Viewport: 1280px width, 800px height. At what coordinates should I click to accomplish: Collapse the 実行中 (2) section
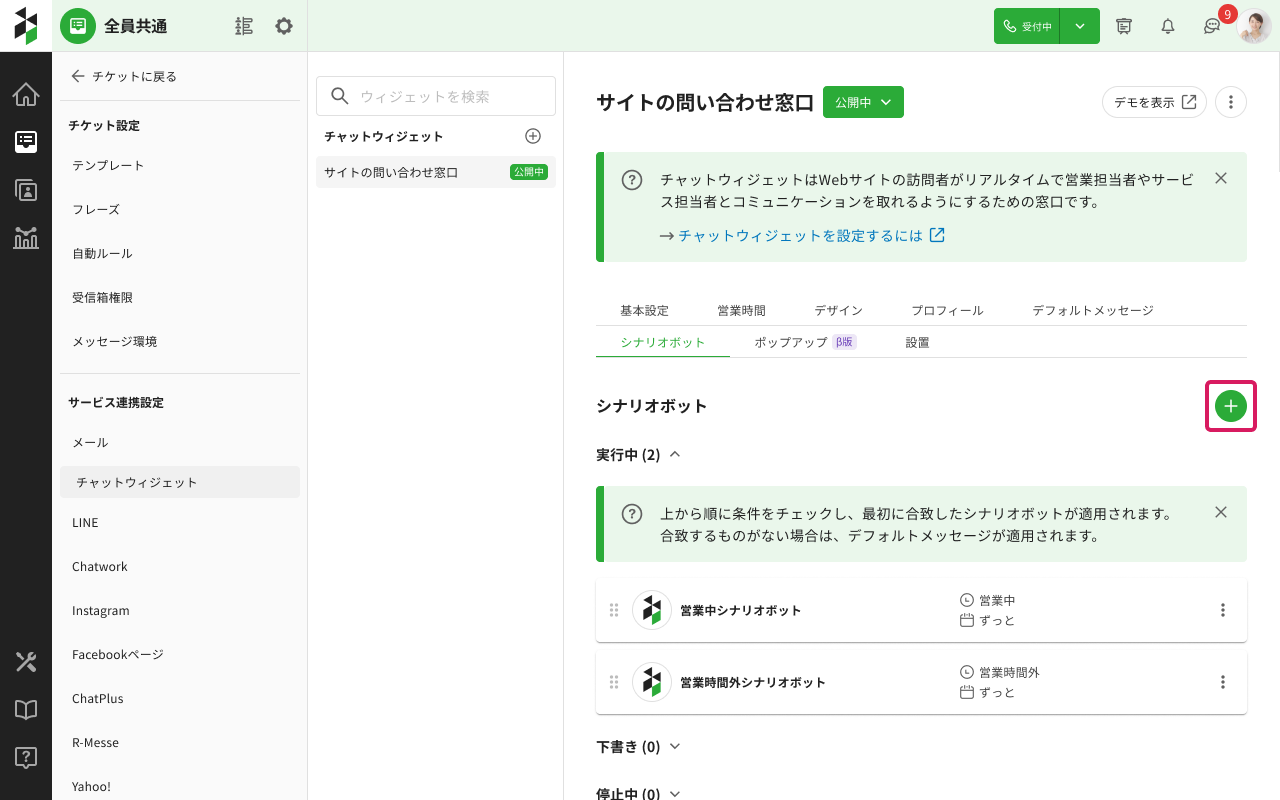675,454
